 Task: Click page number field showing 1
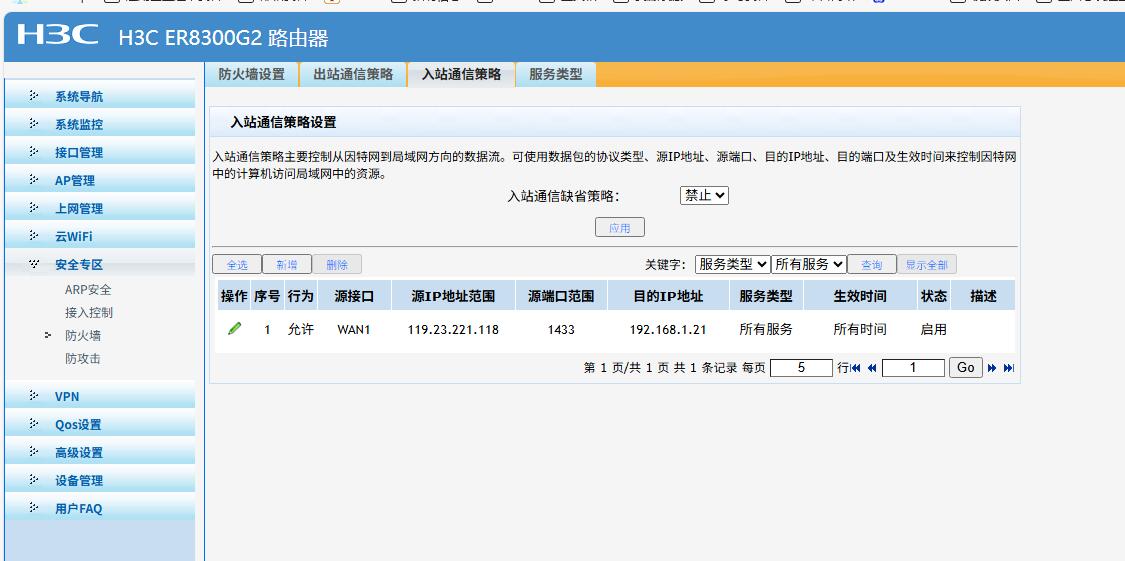(x=913, y=368)
